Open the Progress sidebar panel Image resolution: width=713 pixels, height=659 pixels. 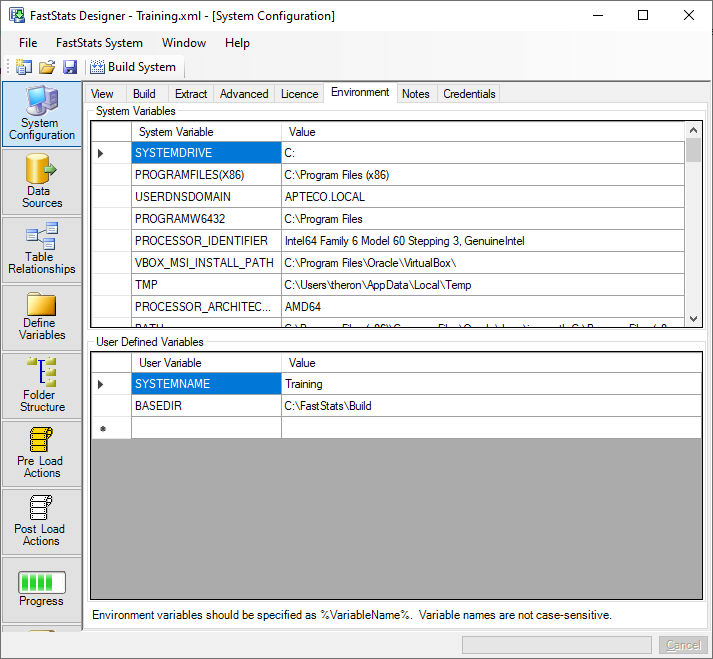[41, 589]
